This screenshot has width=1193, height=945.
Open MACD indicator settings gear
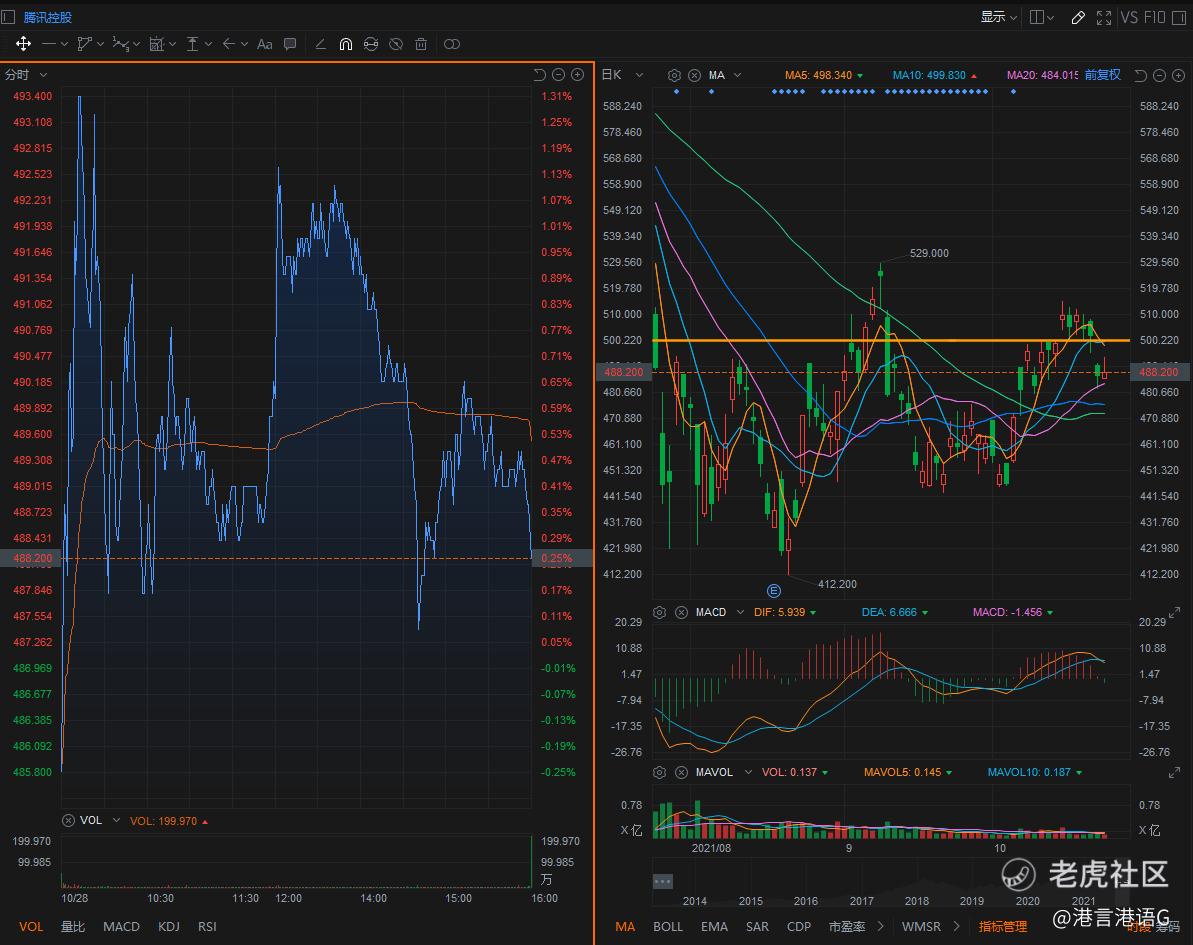click(660, 612)
